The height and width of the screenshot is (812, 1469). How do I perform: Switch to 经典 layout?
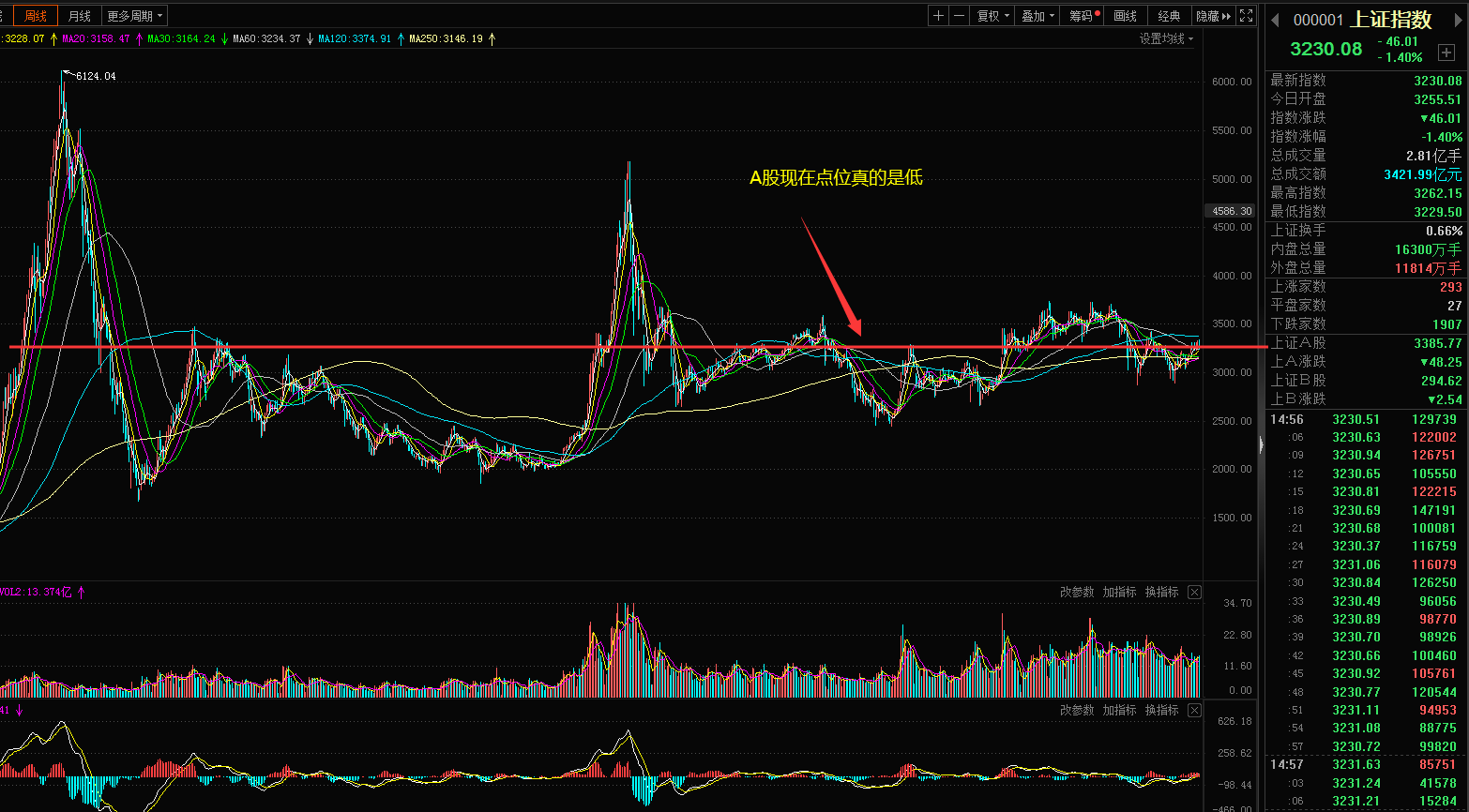[x=1169, y=16]
